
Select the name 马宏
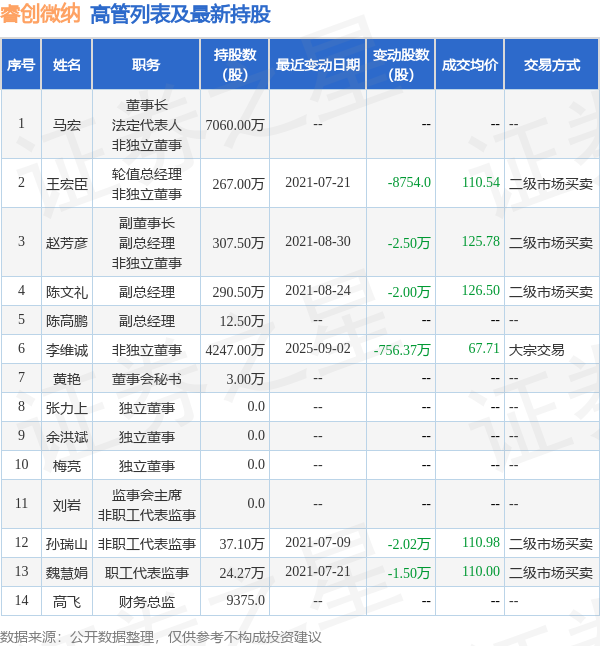click(x=66, y=124)
